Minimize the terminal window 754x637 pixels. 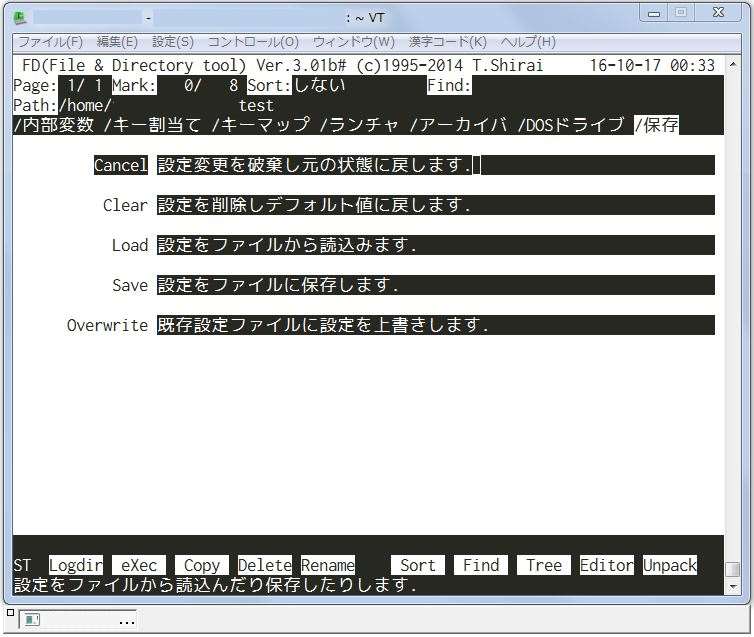pos(653,13)
